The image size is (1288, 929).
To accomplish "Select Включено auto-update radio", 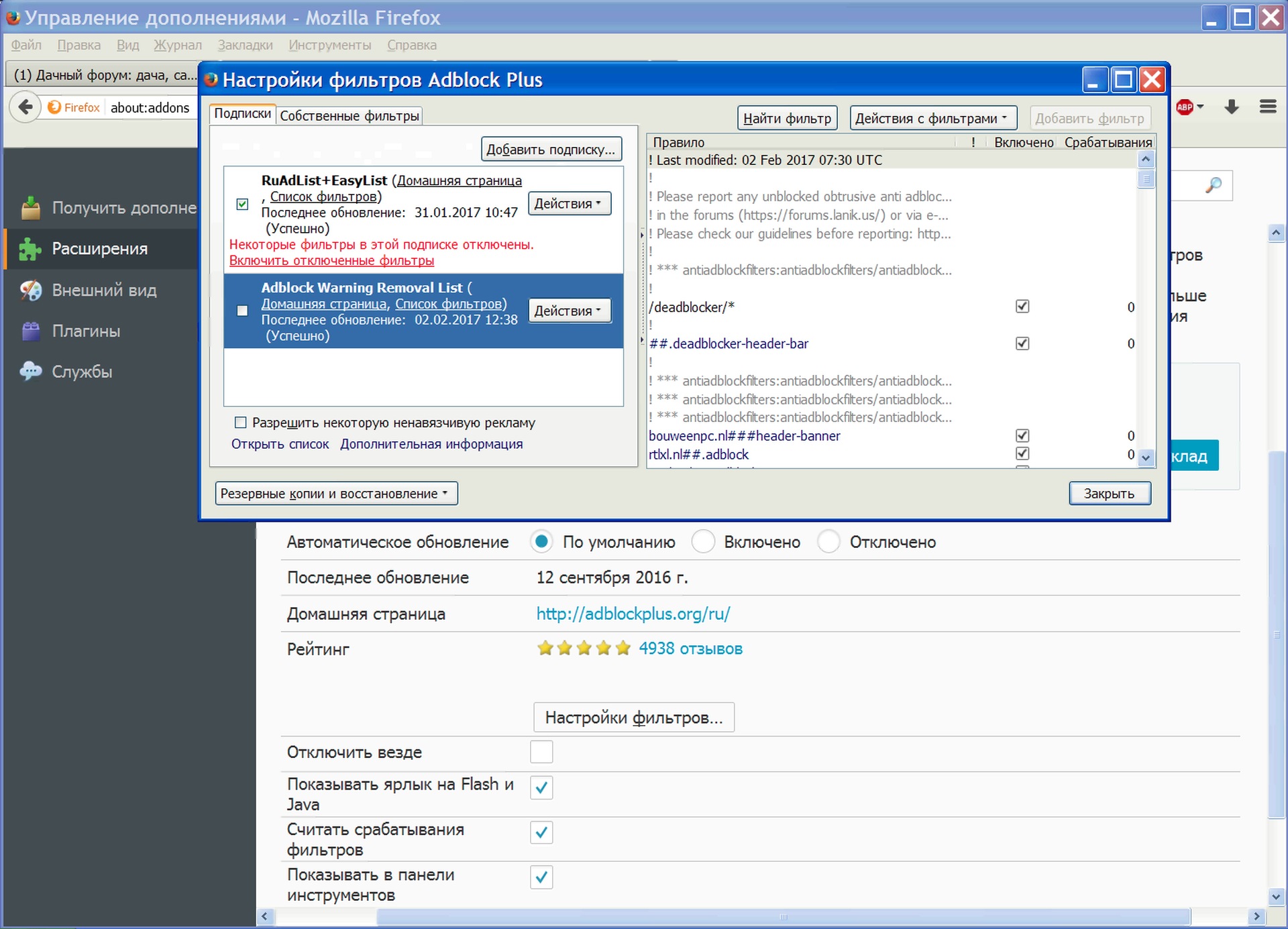I will click(703, 541).
